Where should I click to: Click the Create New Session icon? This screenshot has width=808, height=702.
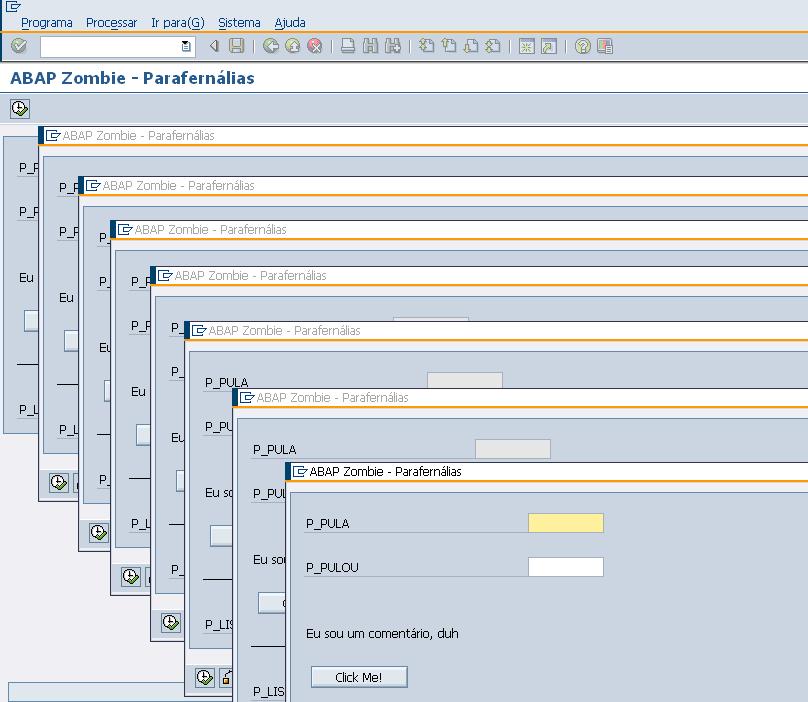coord(526,46)
